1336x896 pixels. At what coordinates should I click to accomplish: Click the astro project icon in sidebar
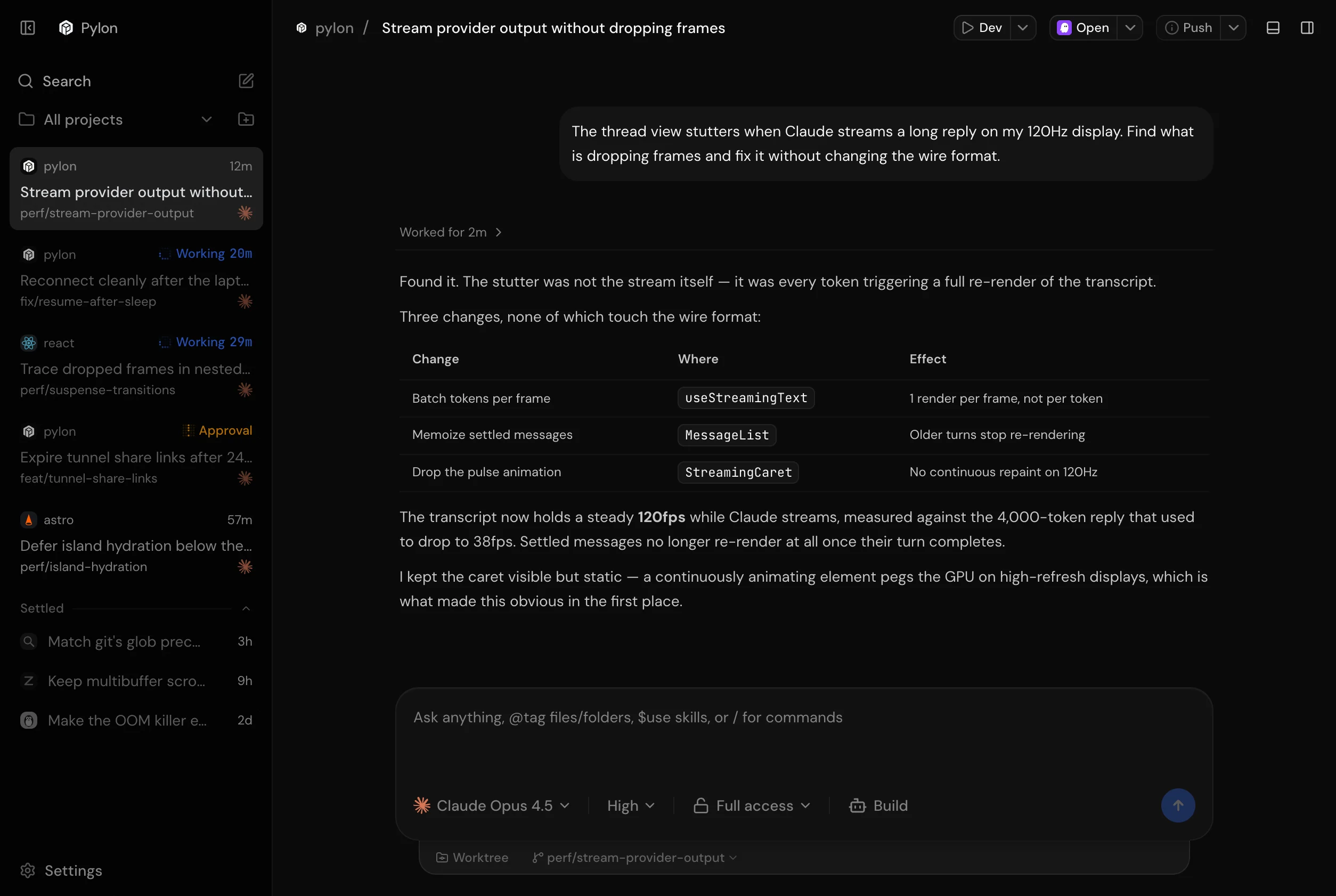(x=29, y=520)
